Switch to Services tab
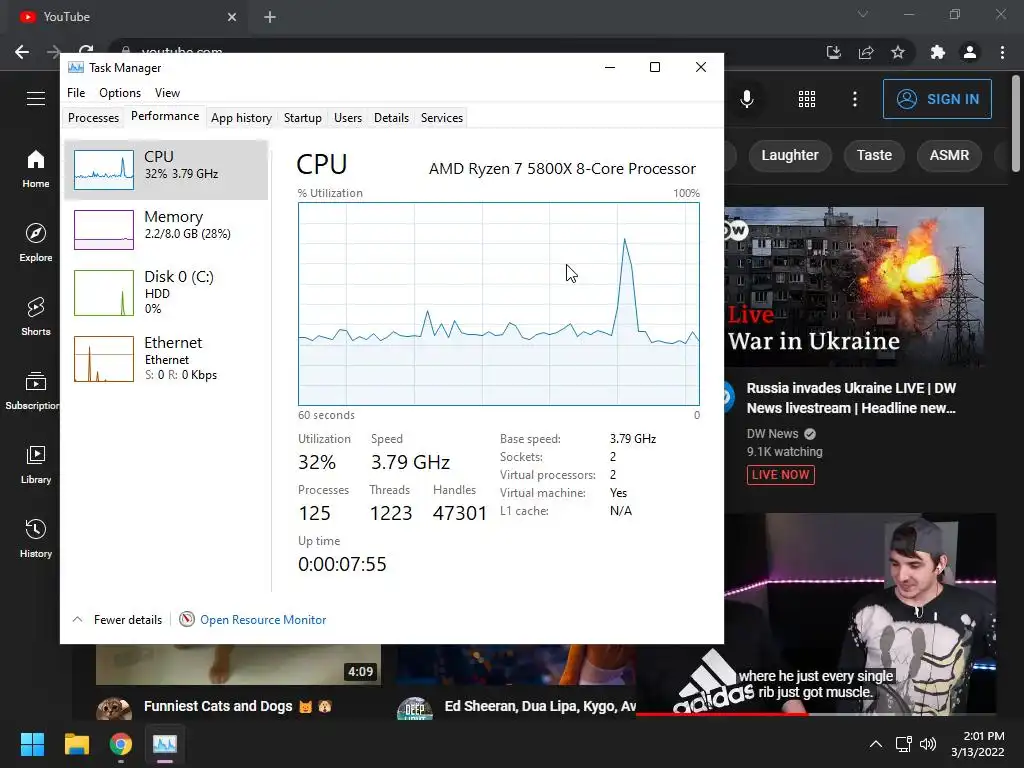1024x768 pixels. pyautogui.click(x=442, y=118)
